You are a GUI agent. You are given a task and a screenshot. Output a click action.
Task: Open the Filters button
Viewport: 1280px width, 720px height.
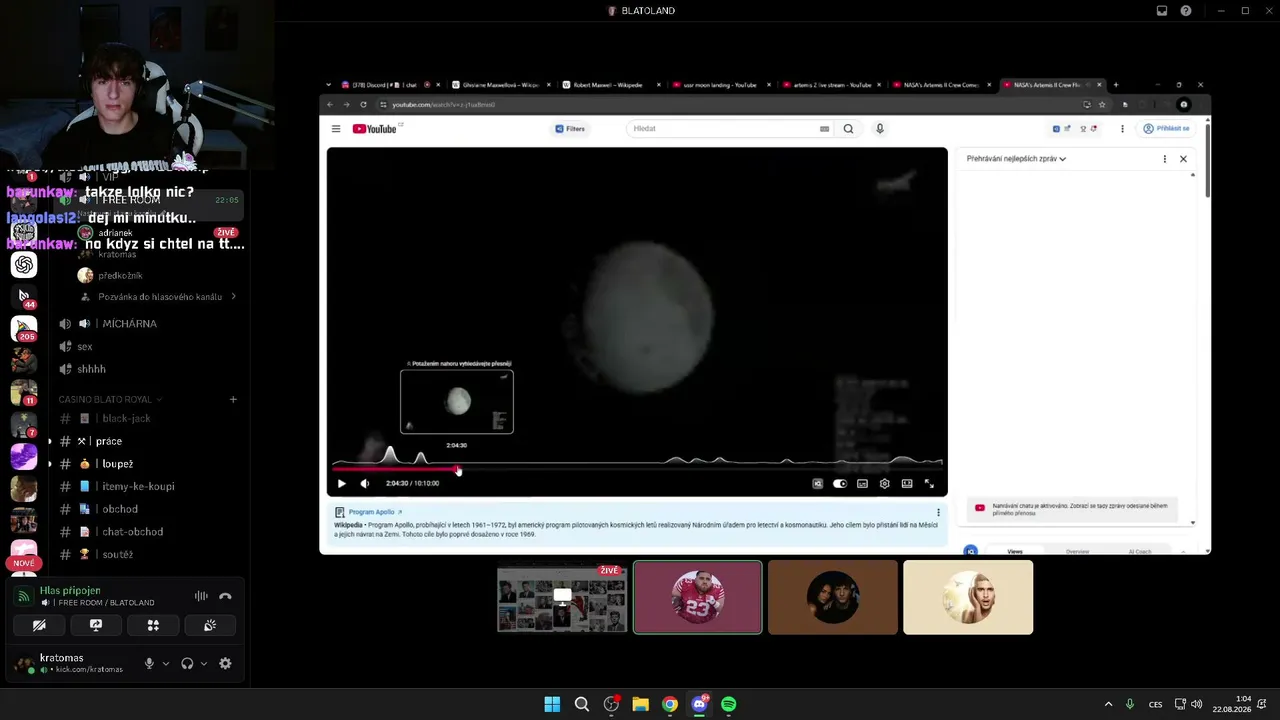pos(570,129)
